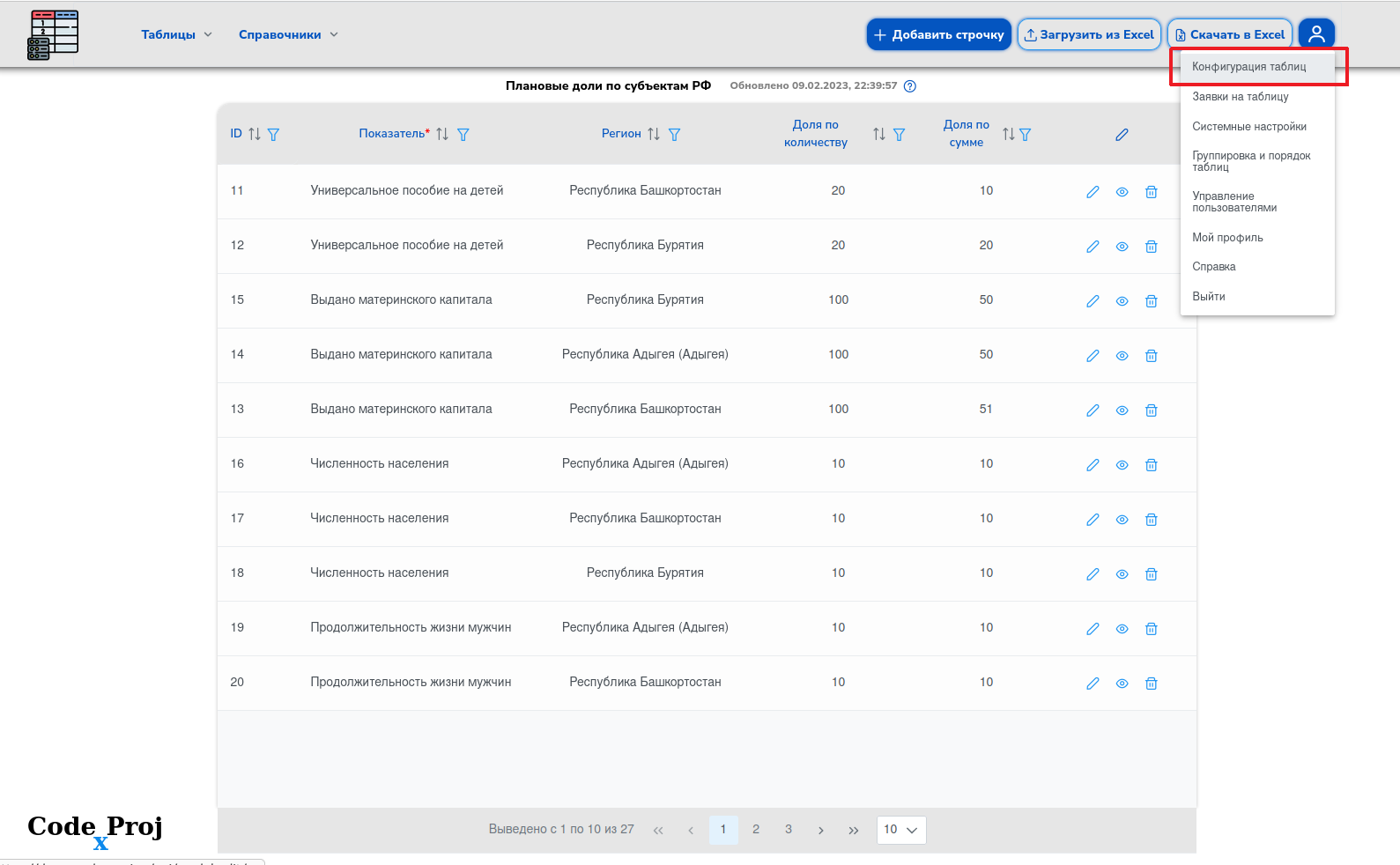The height and width of the screenshot is (865, 1400).
Task: Open Системные настройки from menu
Action: 1257,127
